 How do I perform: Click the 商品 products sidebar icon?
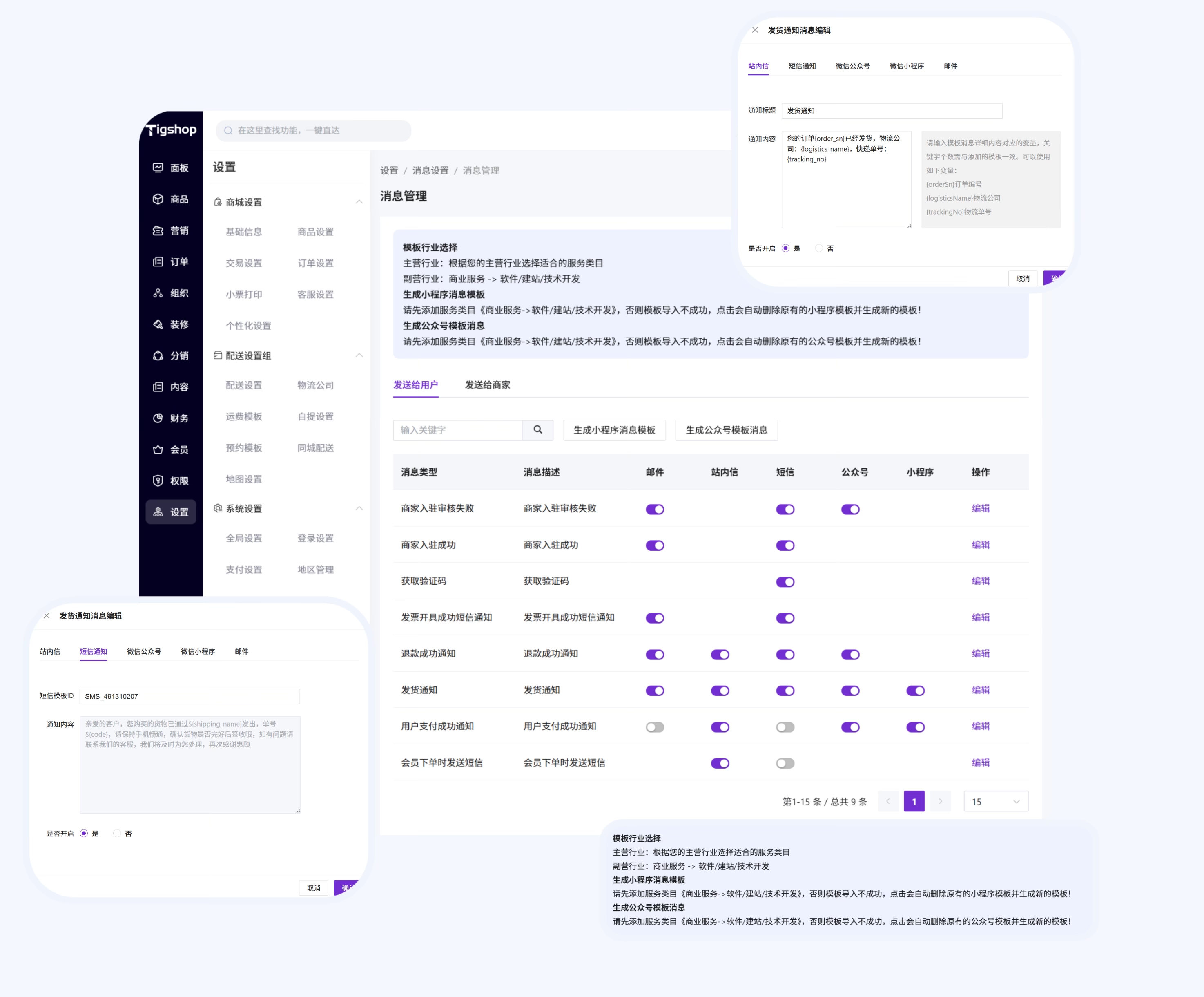[x=158, y=199]
